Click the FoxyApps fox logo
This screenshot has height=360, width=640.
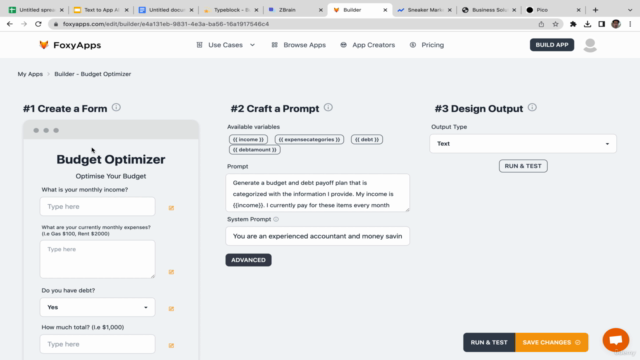[x=44, y=45]
